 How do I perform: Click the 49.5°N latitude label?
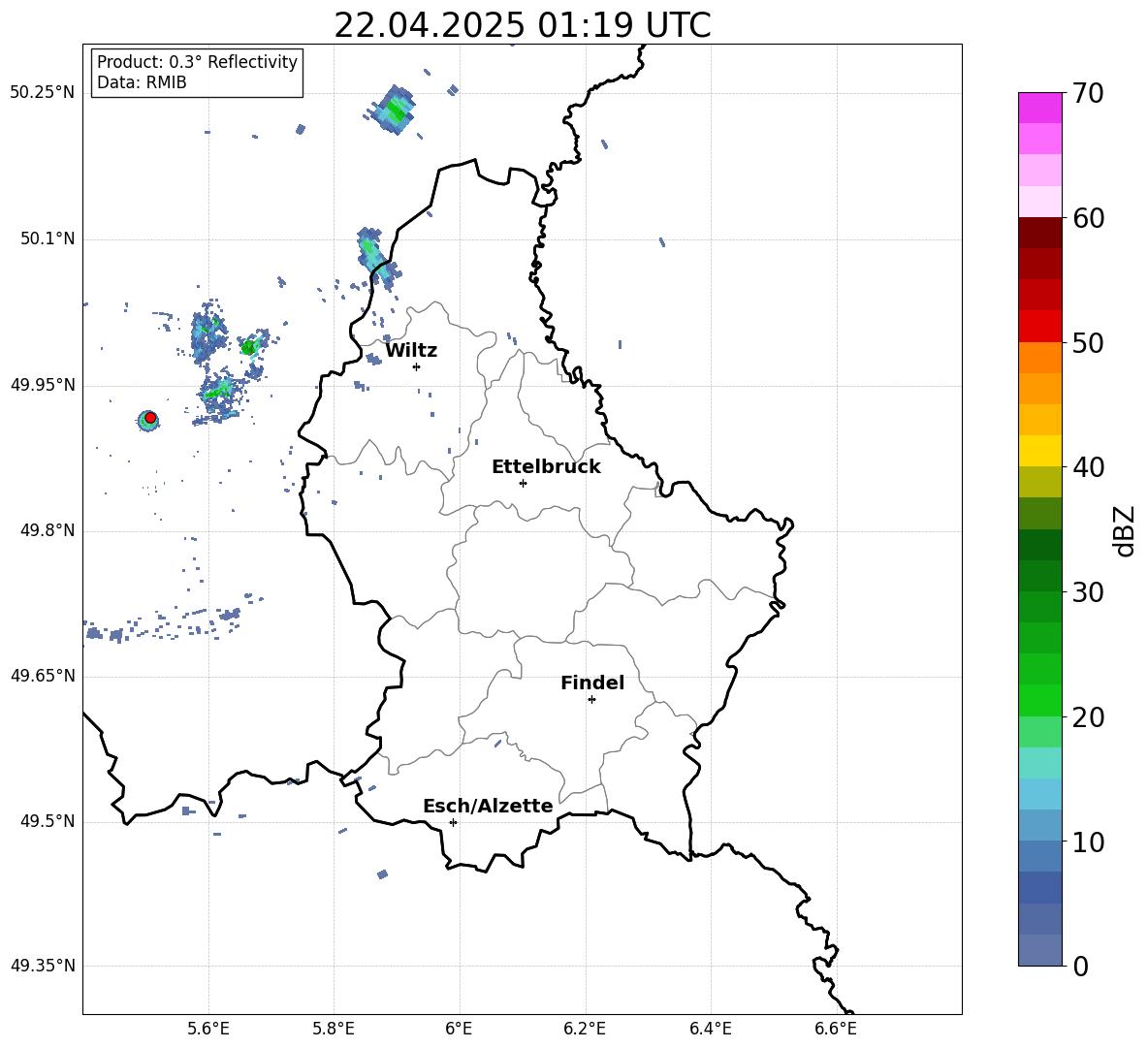47,821
